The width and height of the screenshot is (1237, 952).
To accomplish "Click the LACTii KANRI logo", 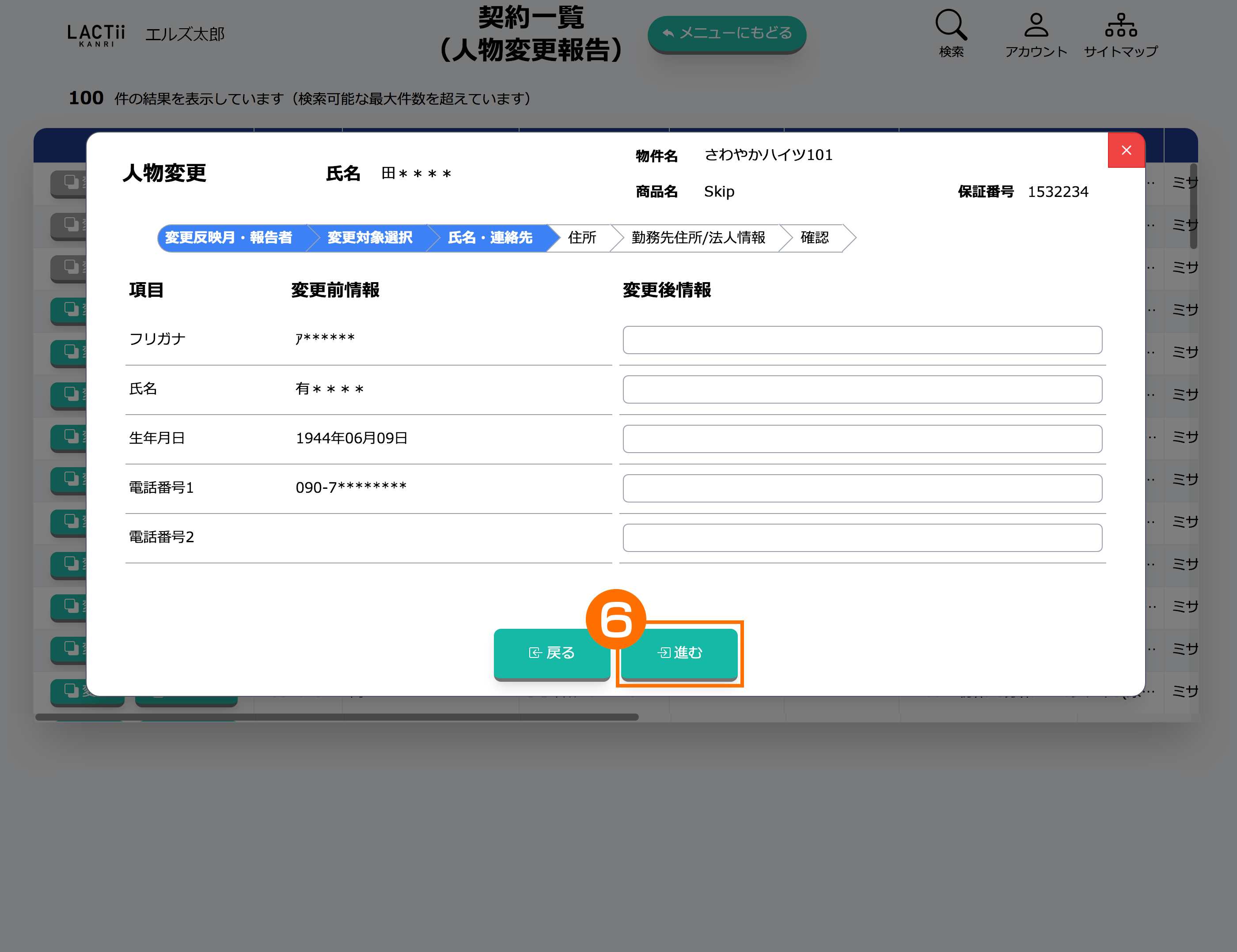I will [96, 35].
